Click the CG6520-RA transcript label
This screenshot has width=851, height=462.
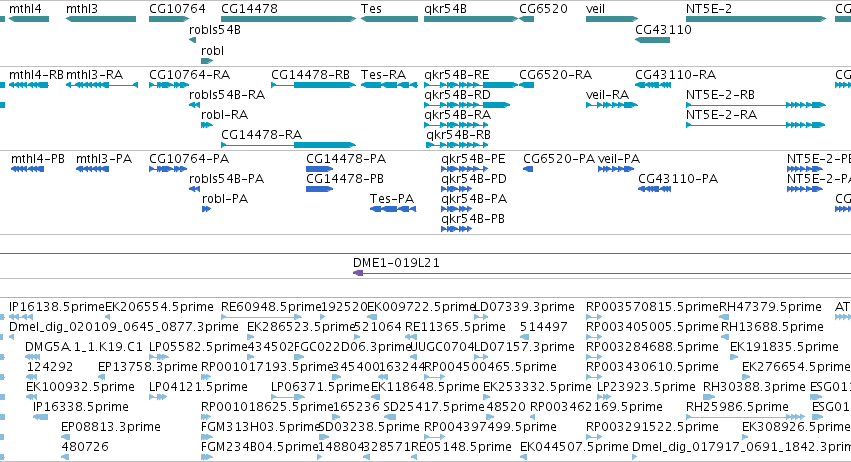pyautogui.click(x=555, y=75)
